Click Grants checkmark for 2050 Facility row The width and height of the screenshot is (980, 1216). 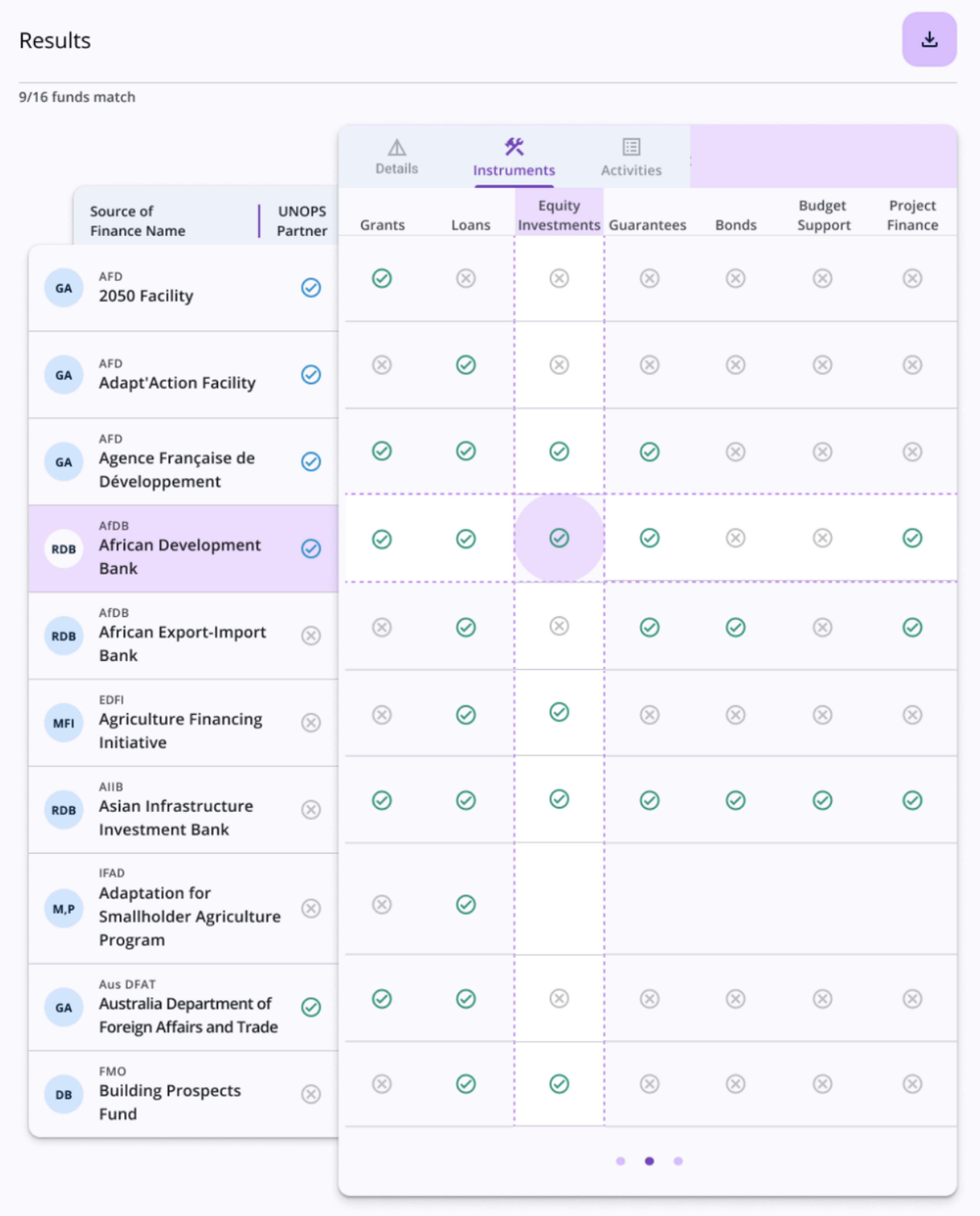(x=382, y=278)
